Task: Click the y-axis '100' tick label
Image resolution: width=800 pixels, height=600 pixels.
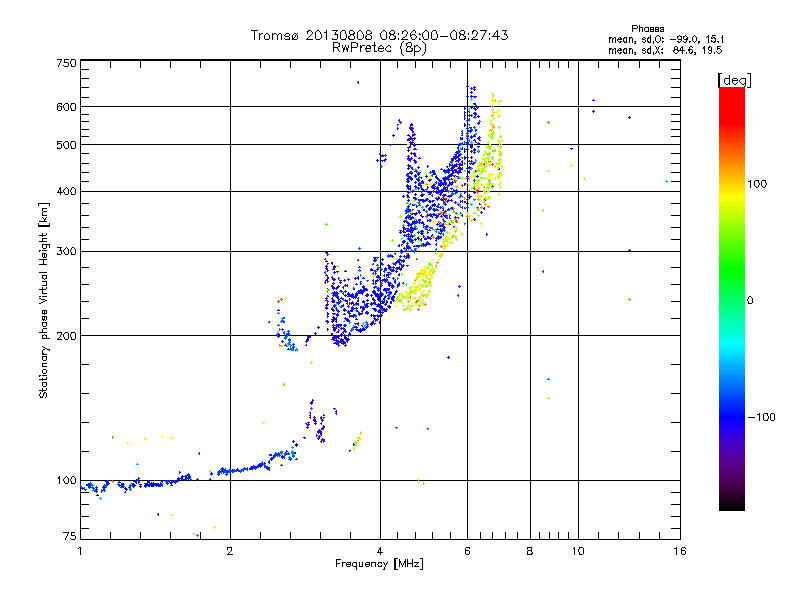Action: (66, 481)
